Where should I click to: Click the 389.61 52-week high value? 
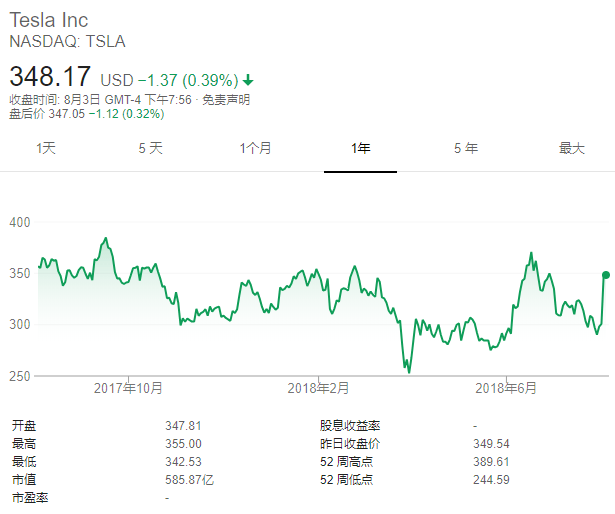(491, 462)
